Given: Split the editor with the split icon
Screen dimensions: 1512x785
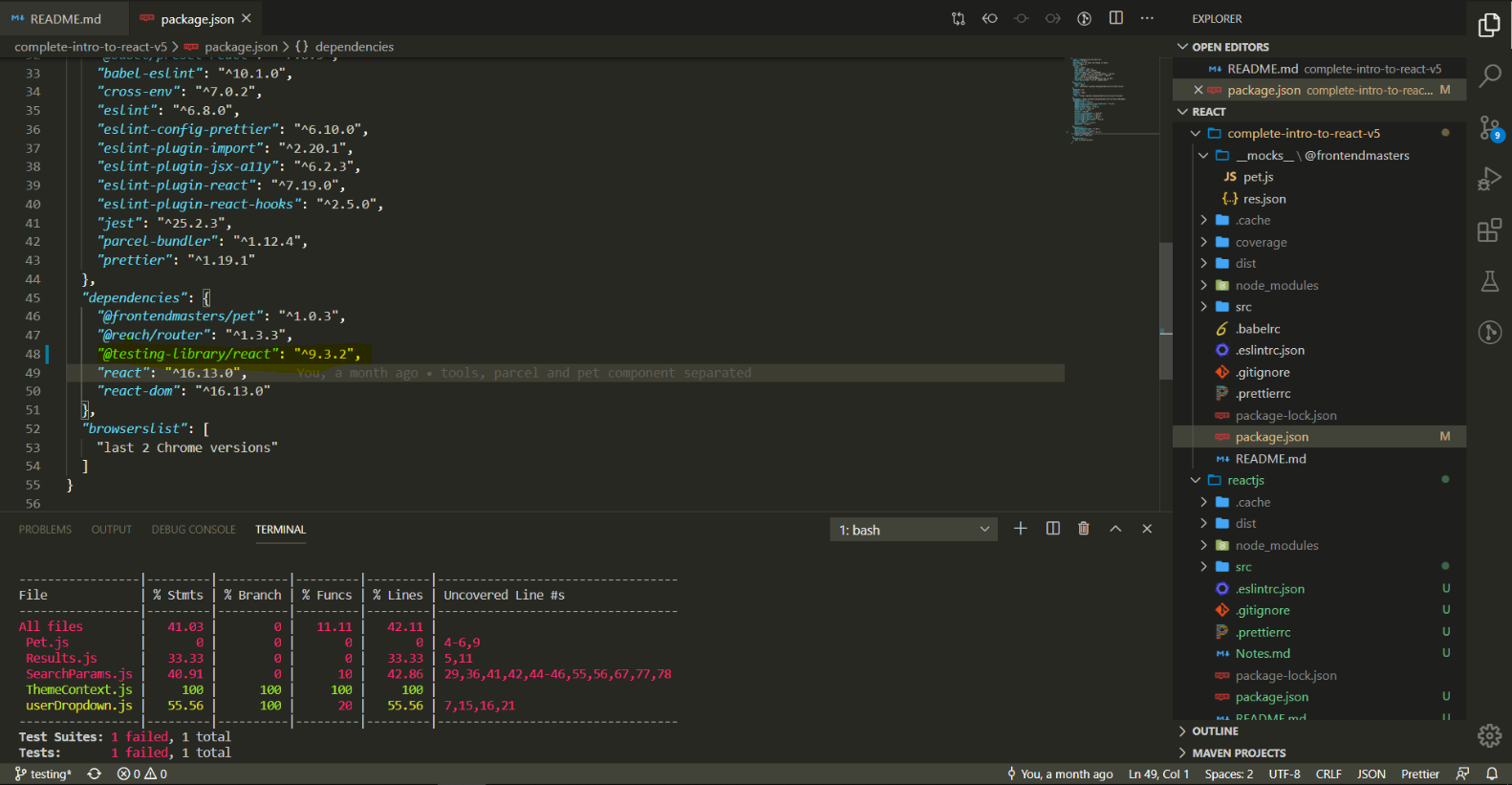Looking at the screenshot, I should pyautogui.click(x=1115, y=18).
